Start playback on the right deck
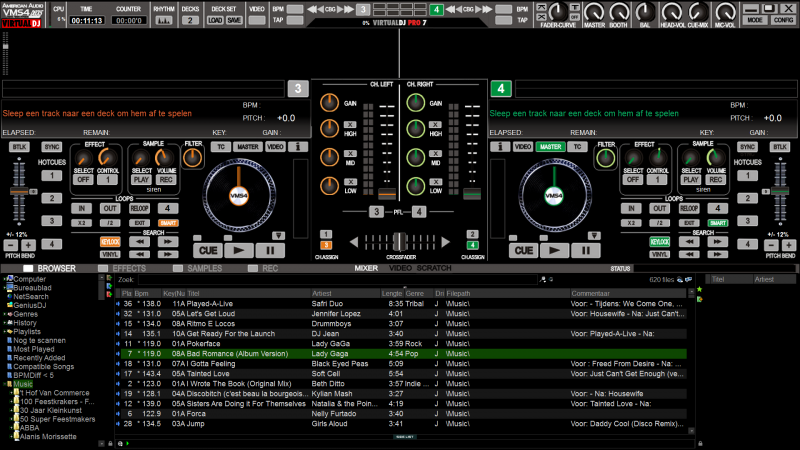Image resolution: width=800 pixels, height=450 pixels. click(554, 251)
